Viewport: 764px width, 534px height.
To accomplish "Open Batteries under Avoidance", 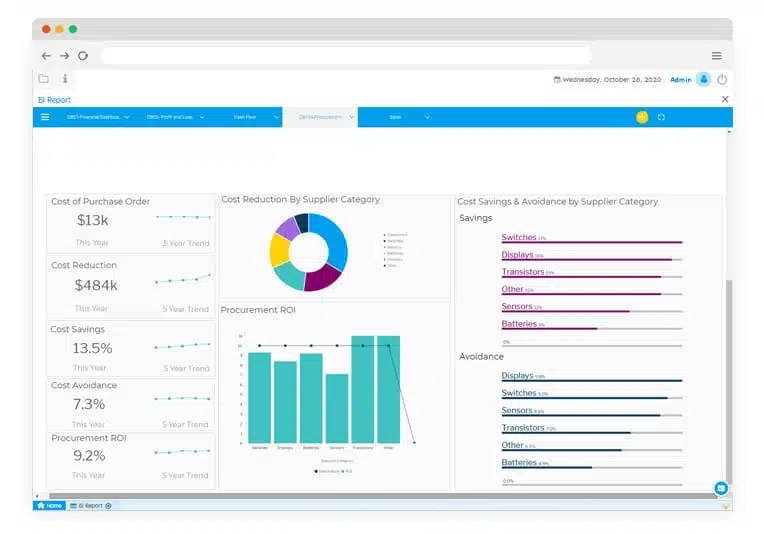I will point(519,463).
